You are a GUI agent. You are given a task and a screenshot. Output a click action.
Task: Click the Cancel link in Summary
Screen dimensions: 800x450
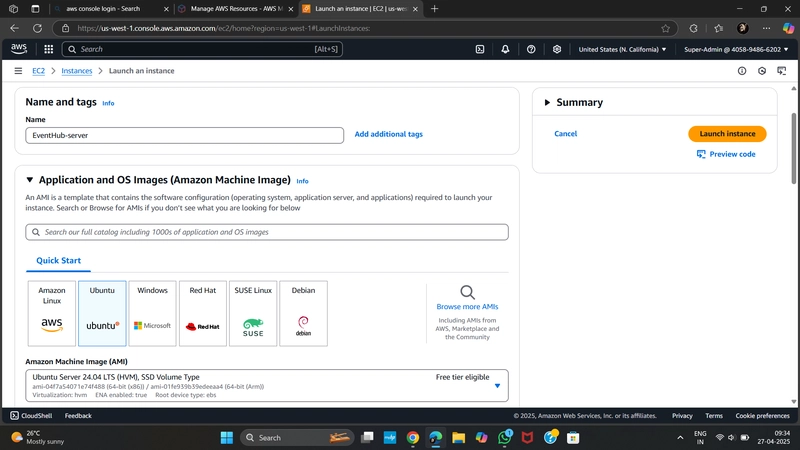click(x=565, y=134)
